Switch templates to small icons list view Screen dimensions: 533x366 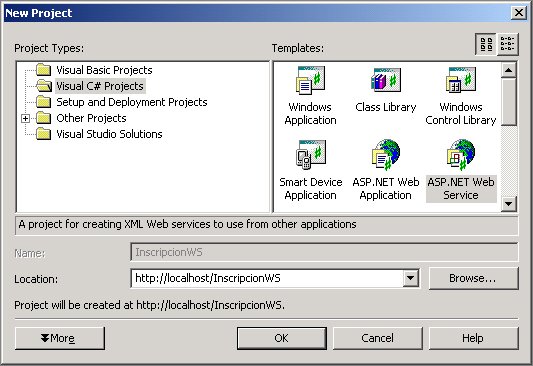point(508,44)
